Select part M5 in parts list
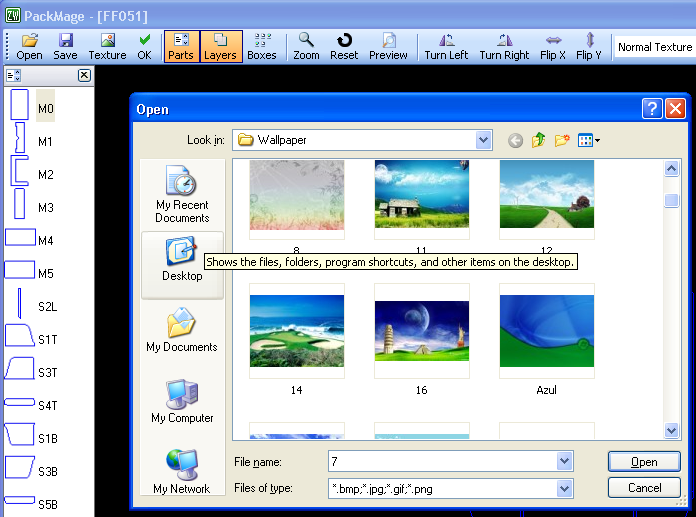The height and width of the screenshot is (517, 696). (x=29, y=271)
